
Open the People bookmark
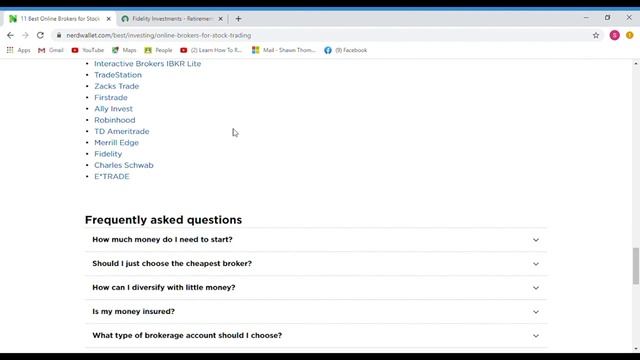[158, 50]
